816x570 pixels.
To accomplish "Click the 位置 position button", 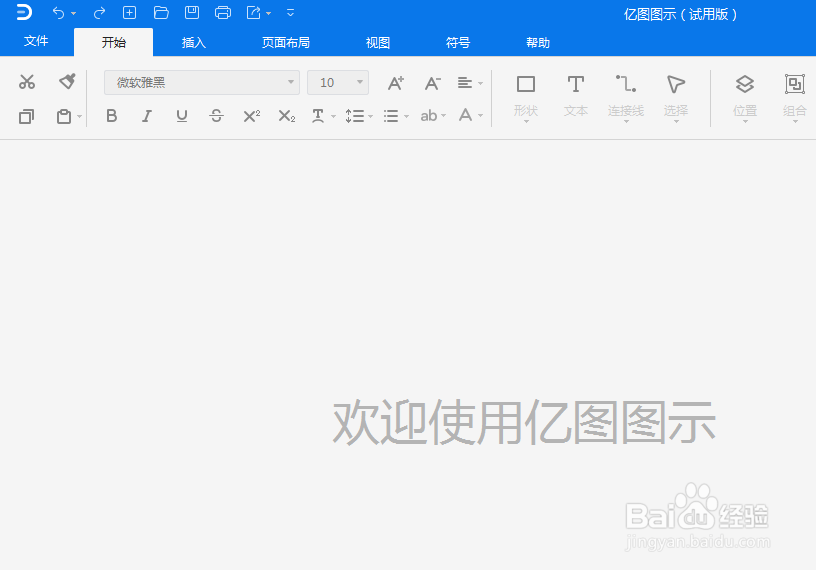I will click(x=745, y=98).
